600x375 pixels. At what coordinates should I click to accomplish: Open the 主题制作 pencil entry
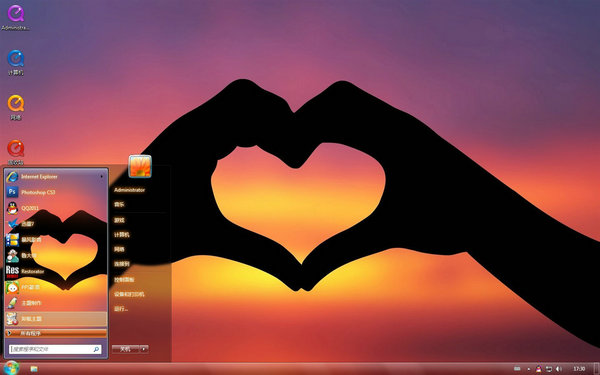point(56,303)
